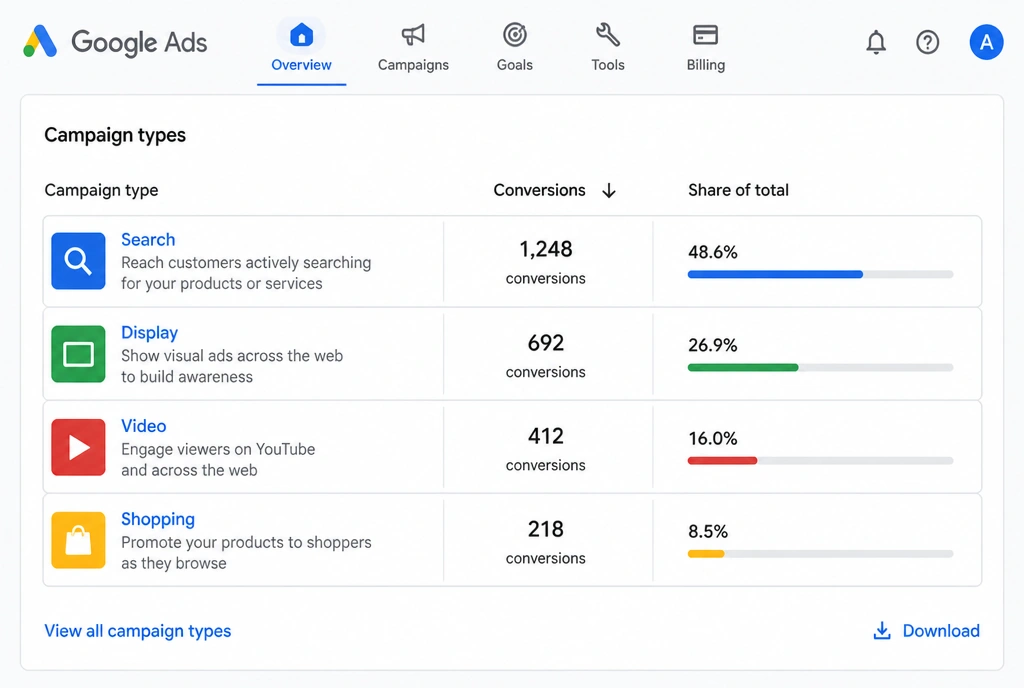Click the 692 conversions value

[546, 343]
